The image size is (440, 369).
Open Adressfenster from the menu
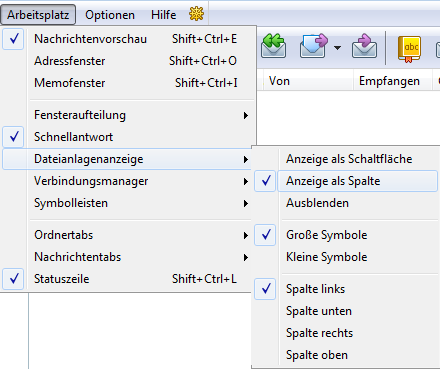(129, 61)
